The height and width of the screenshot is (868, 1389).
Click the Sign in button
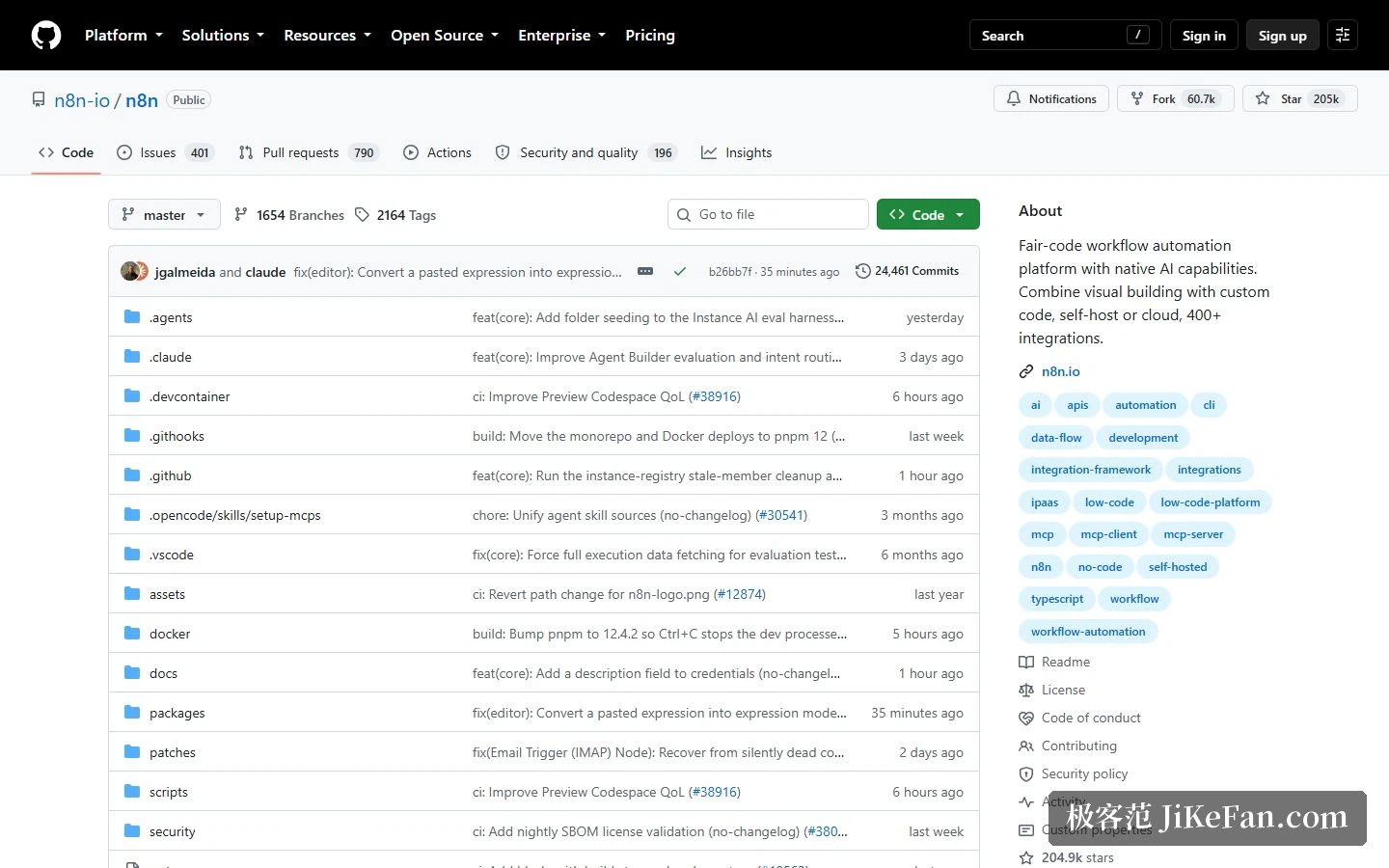coord(1204,35)
